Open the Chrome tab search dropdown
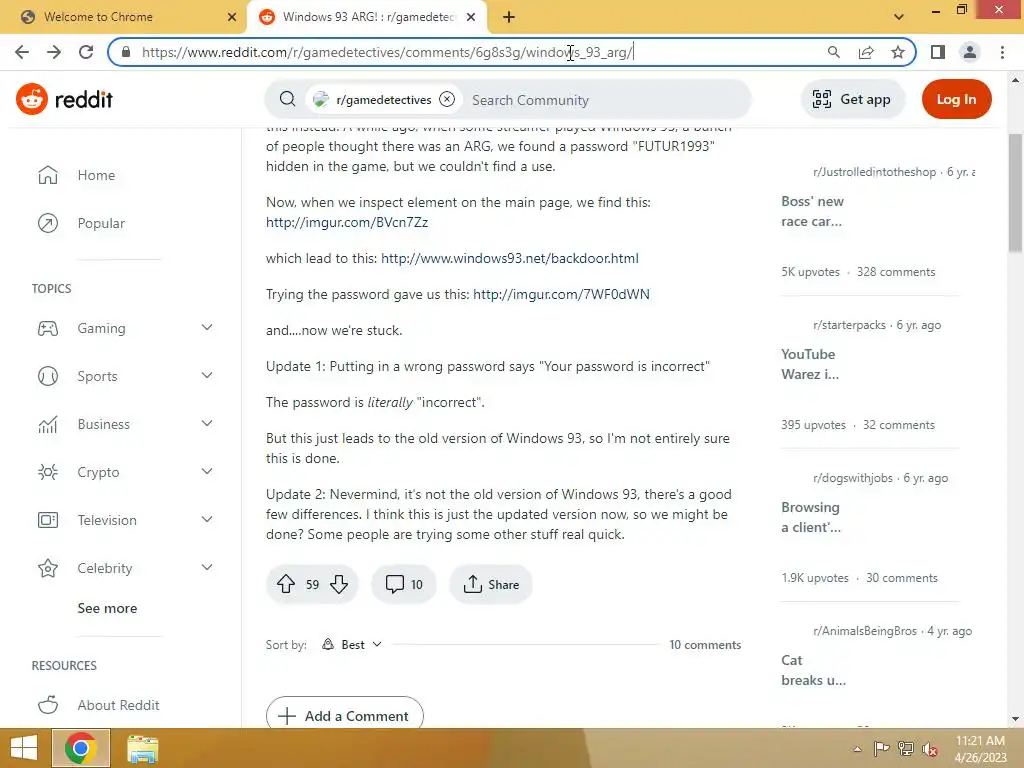This screenshot has height=768, width=1024. coord(899,17)
